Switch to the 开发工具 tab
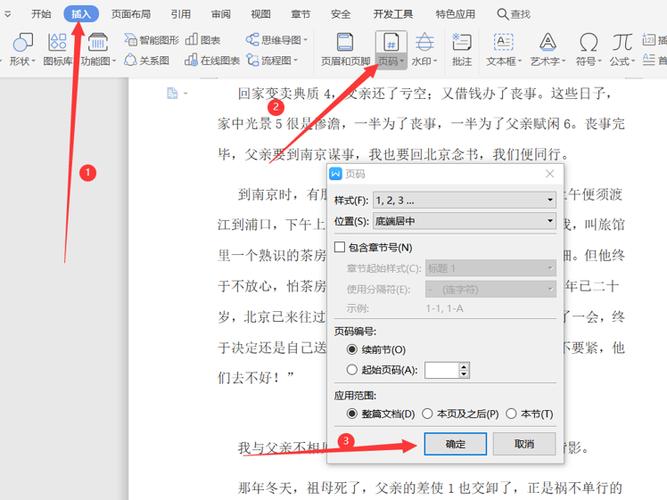Viewport: 667px width, 500px height. tap(393, 14)
